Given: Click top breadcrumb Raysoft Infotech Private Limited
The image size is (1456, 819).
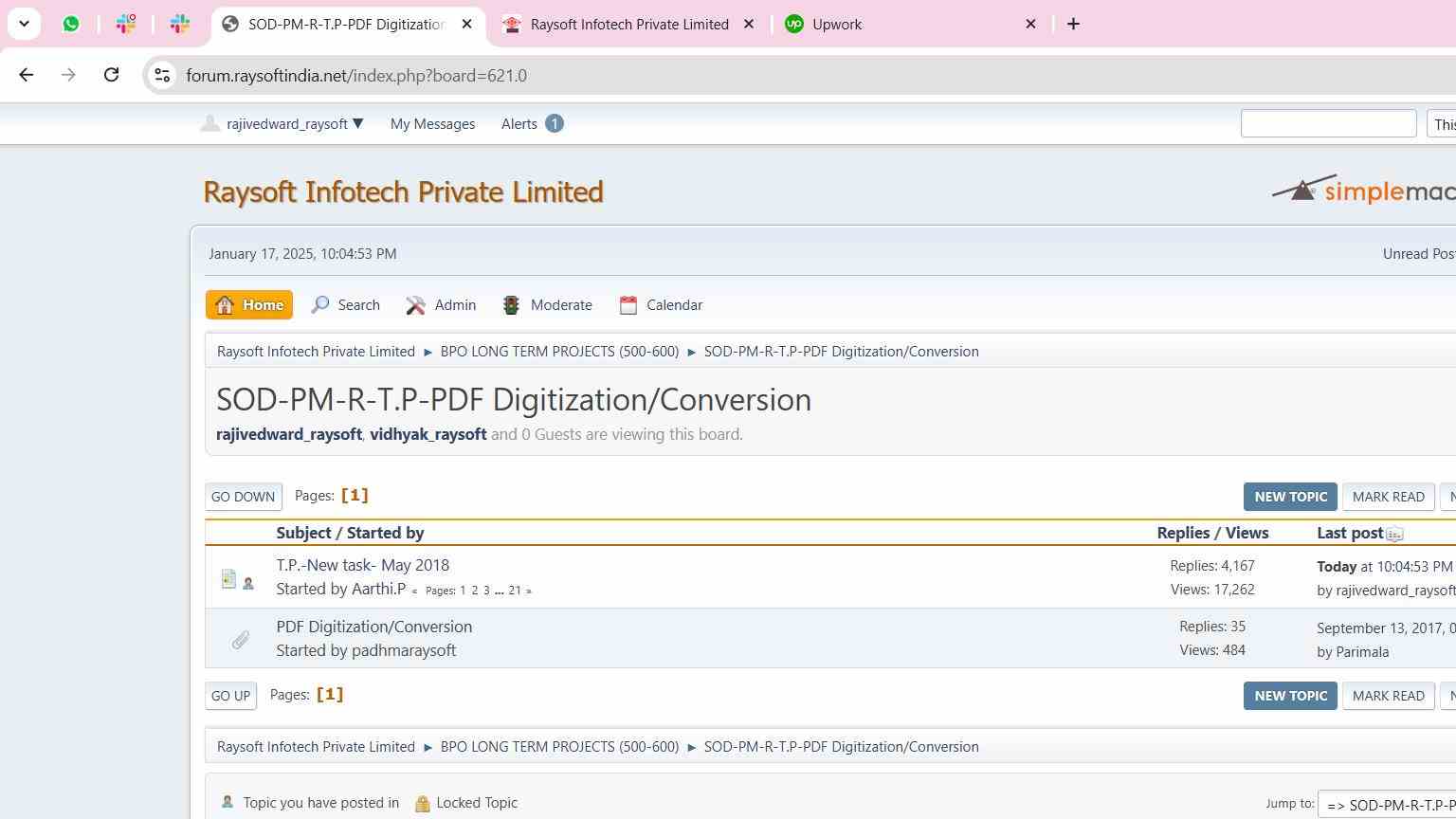Looking at the screenshot, I should (316, 352).
